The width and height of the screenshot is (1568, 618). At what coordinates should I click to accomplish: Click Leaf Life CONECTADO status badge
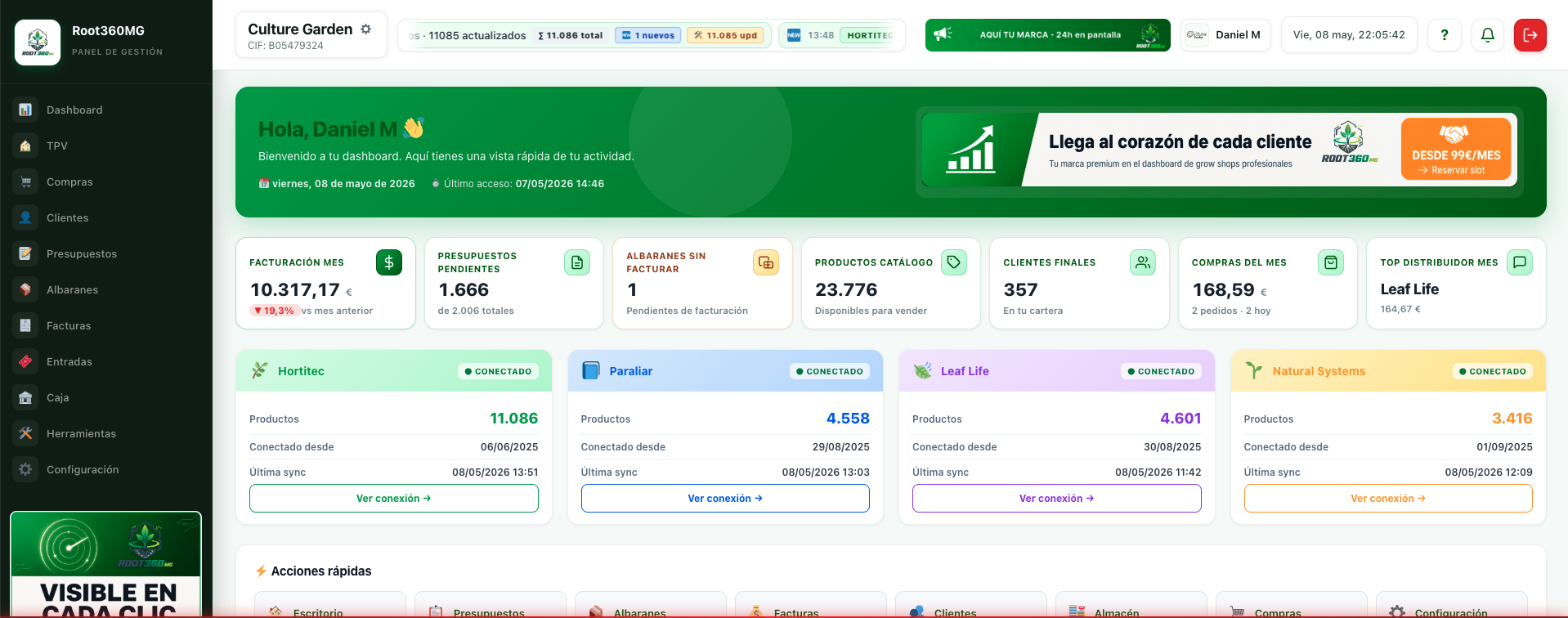click(x=1161, y=371)
